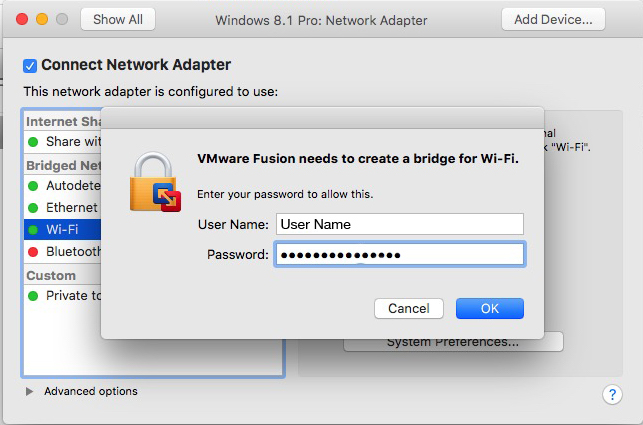643x425 pixels.
Task: Select the Wi-Fi bridged network option
Action: tap(62, 229)
